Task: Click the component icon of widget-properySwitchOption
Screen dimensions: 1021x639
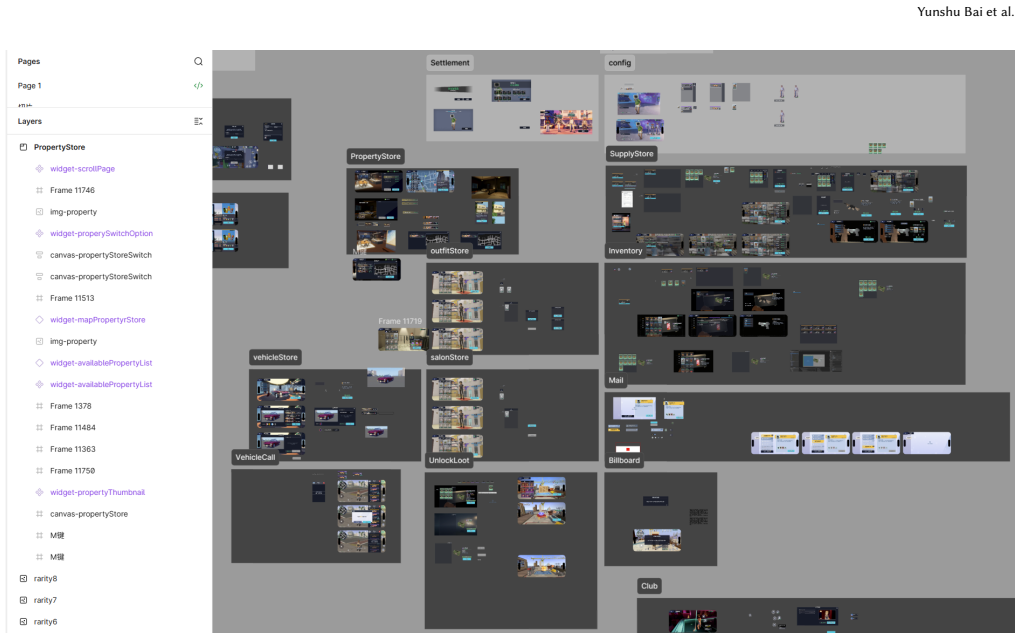Action: pos(39,233)
